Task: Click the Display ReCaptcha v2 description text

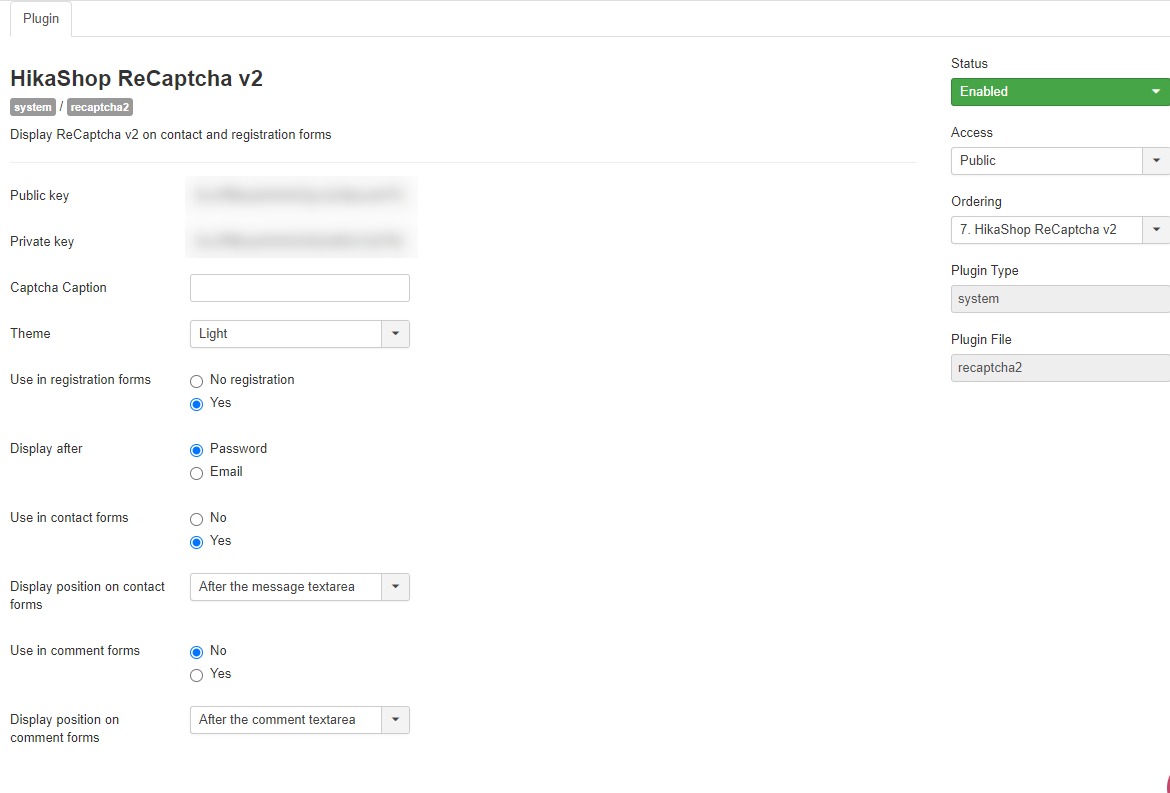Action: point(171,135)
